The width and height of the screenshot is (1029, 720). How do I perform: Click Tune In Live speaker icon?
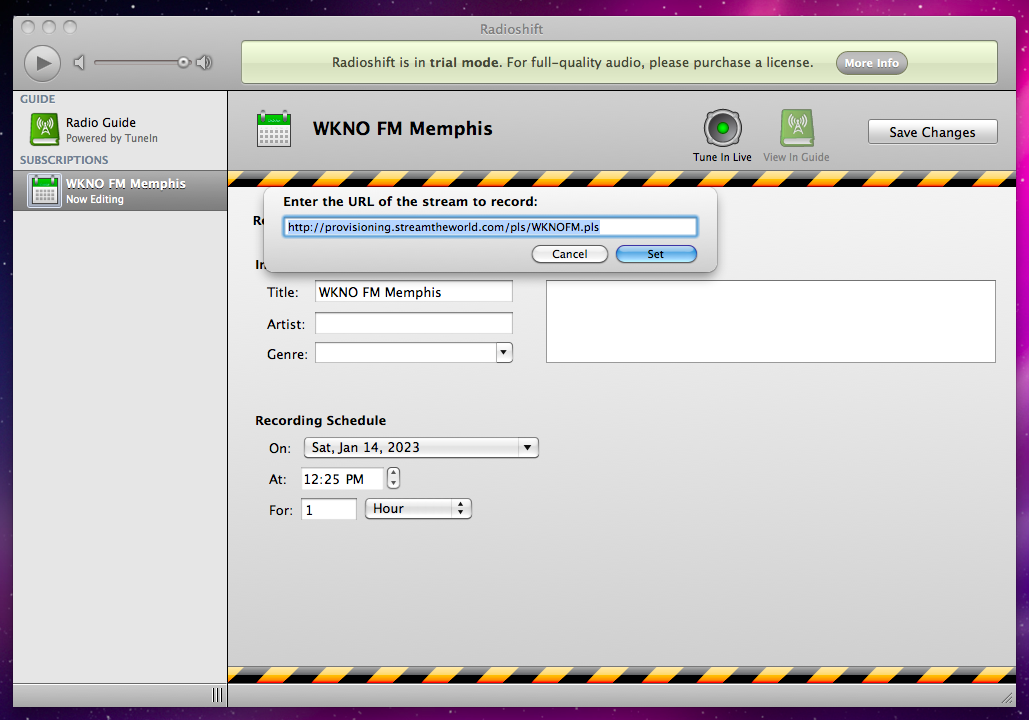[x=723, y=128]
